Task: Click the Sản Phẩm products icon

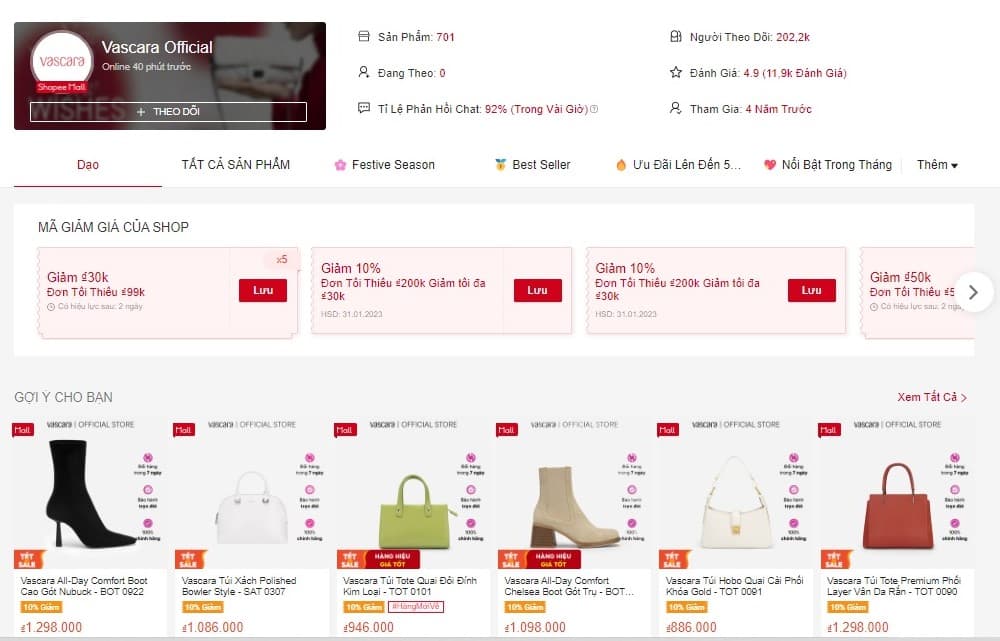Action: coord(364,36)
